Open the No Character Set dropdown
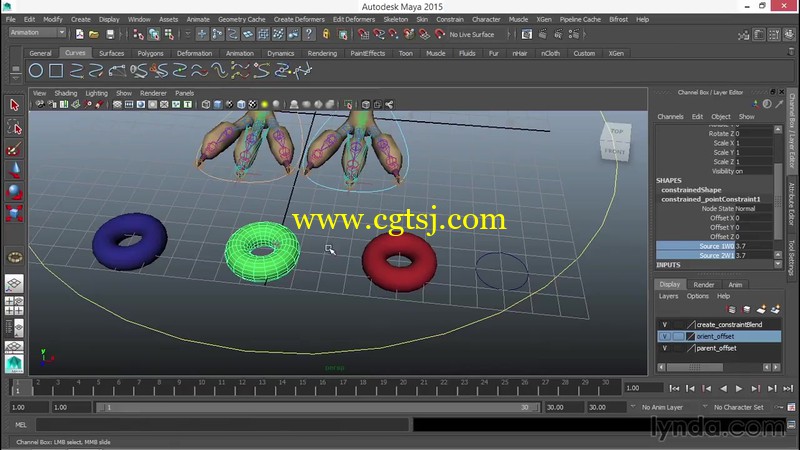The height and width of the screenshot is (450, 800). [705, 407]
